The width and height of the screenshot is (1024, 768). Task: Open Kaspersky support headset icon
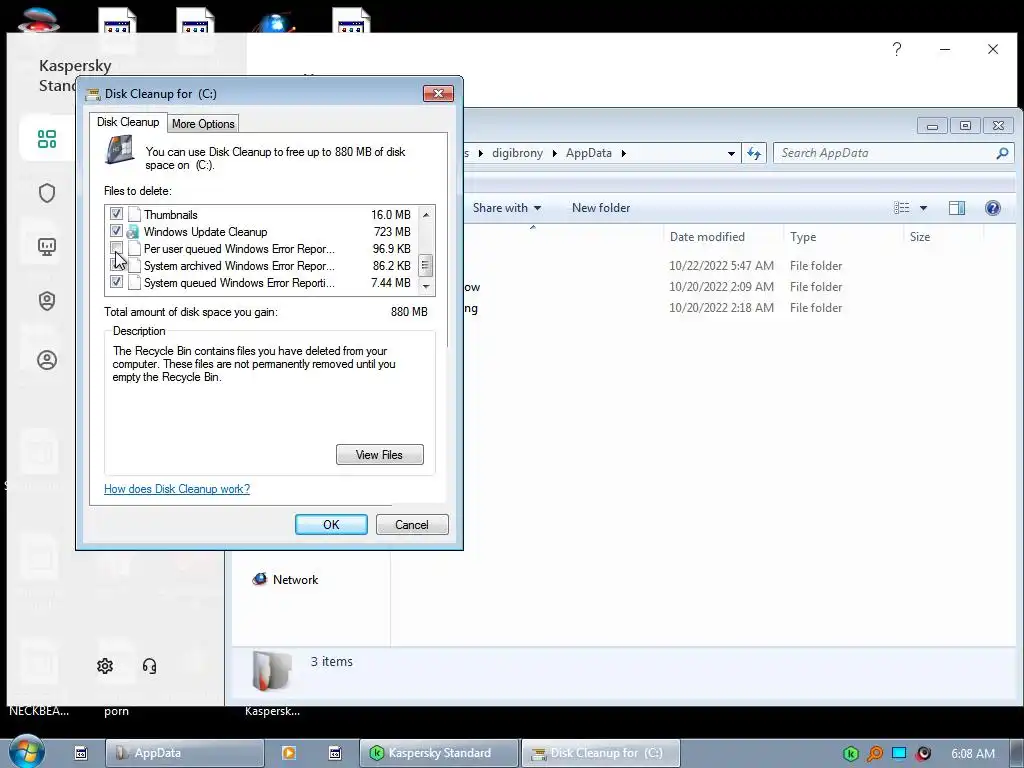pyautogui.click(x=149, y=665)
